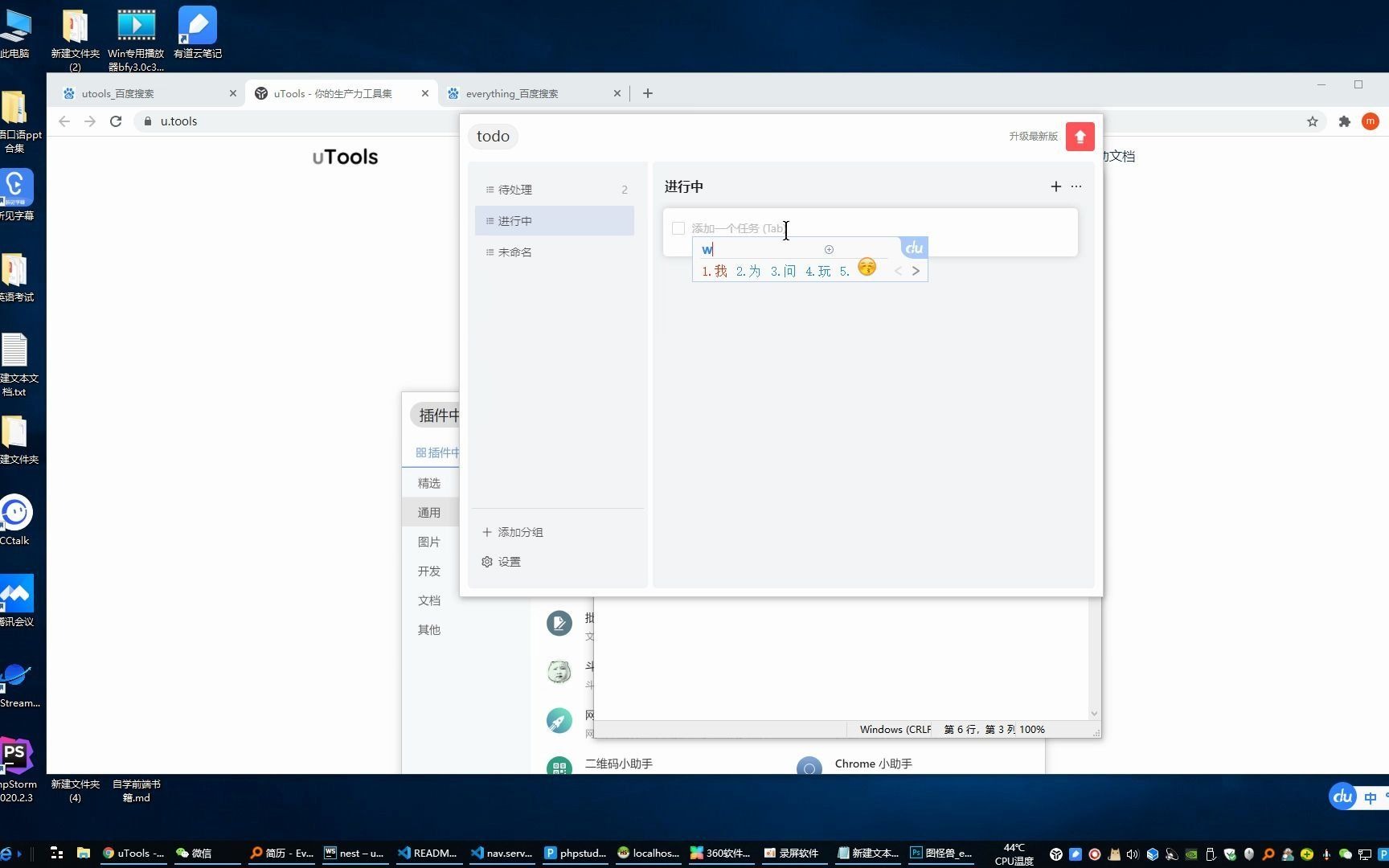Click the red upgrade arrow button
Image resolution: width=1389 pixels, height=868 pixels.
[x=1080, y=136]
